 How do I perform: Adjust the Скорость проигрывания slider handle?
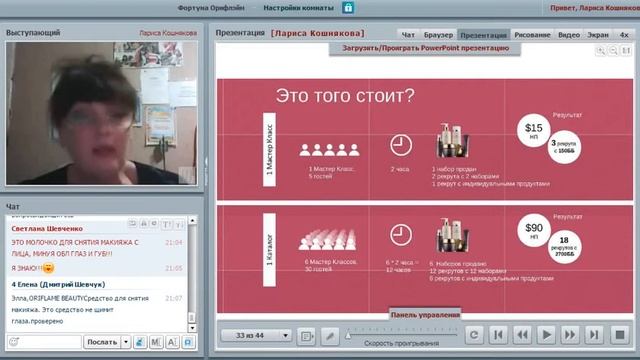[x=348, y=336]
